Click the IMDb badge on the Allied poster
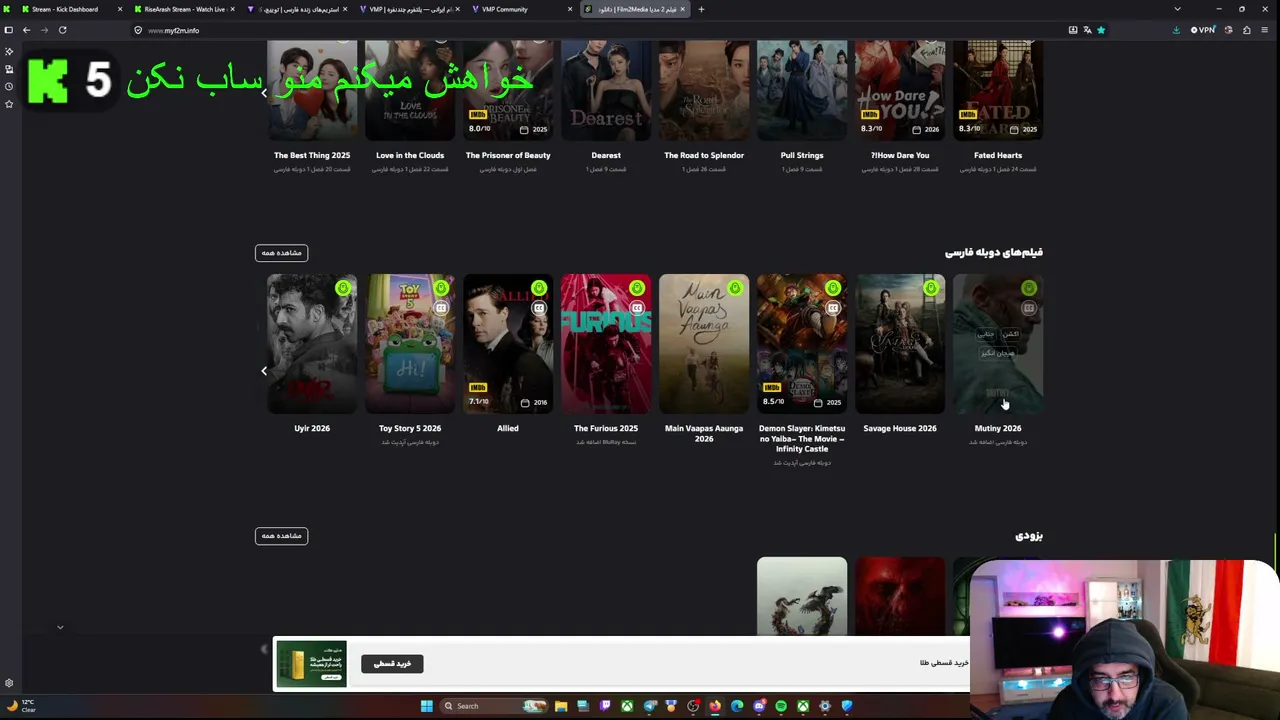This screenshot has width=1280, height=720. [477, 388]
